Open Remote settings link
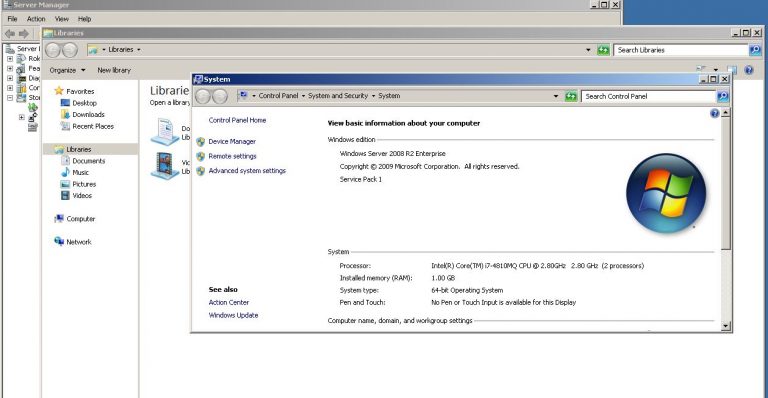 pyautogui.click(x=232, y=156)
